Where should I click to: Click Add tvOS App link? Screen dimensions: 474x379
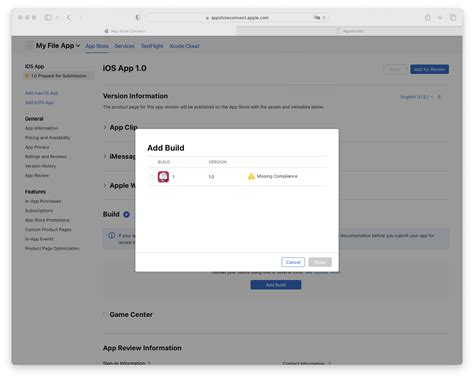[x=39, y=102]
